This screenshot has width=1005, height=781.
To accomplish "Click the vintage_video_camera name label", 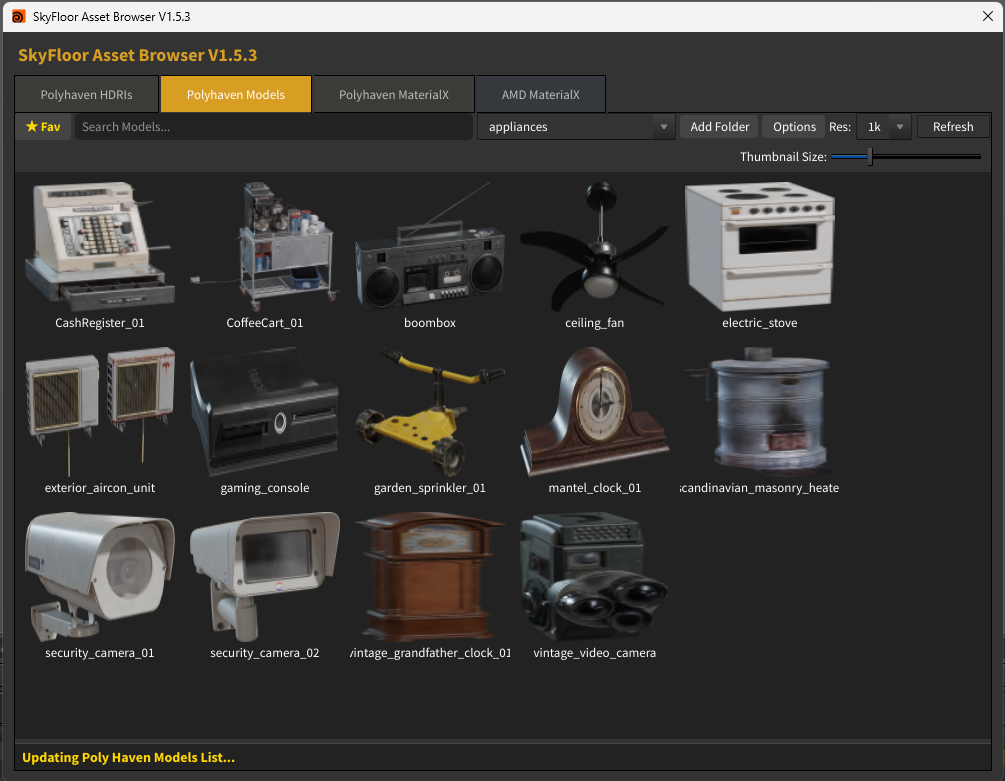I will pos(595,653).
